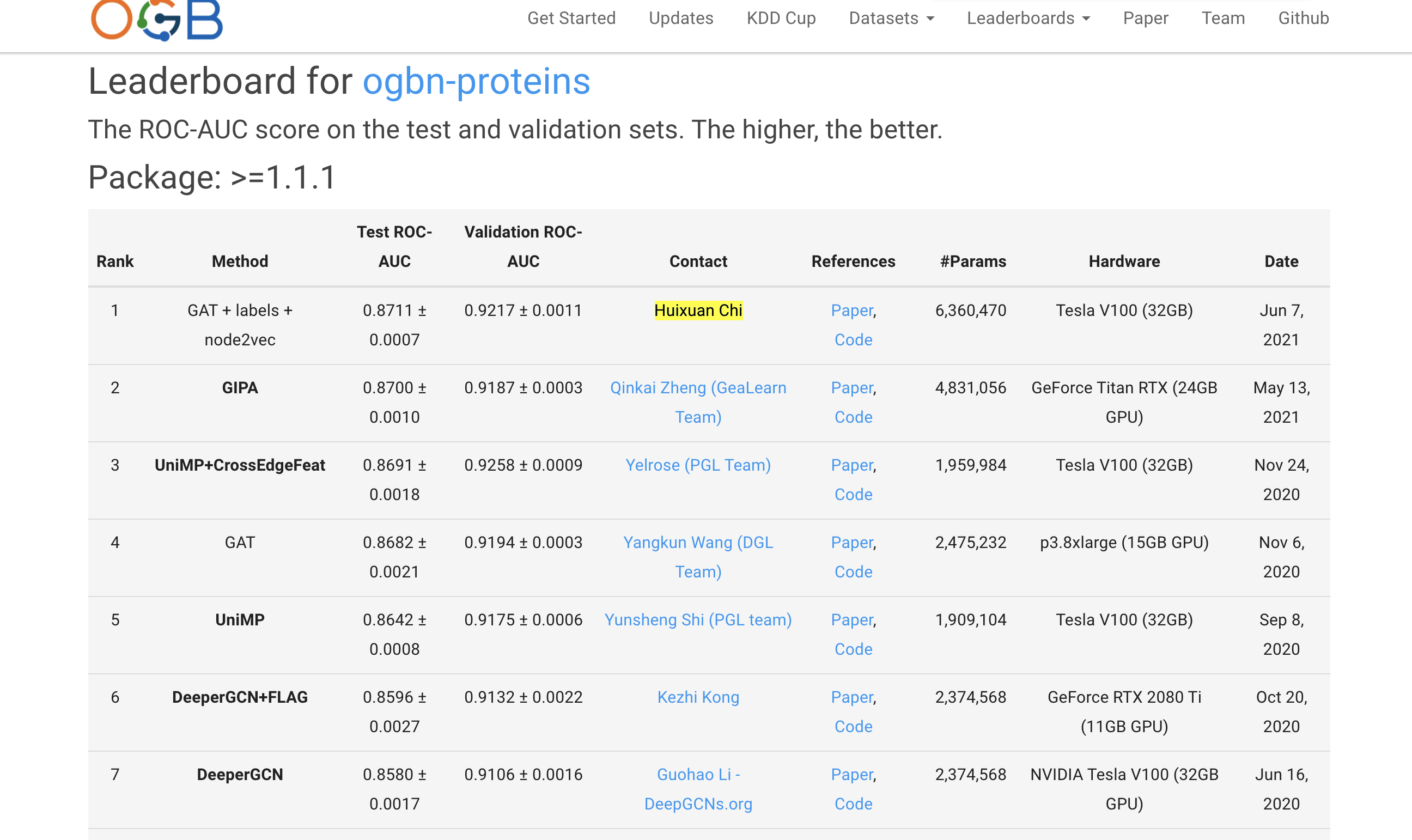The image size is (1412, 840).
Task: Open the Get Started page
Action: [x=571, y=18]
